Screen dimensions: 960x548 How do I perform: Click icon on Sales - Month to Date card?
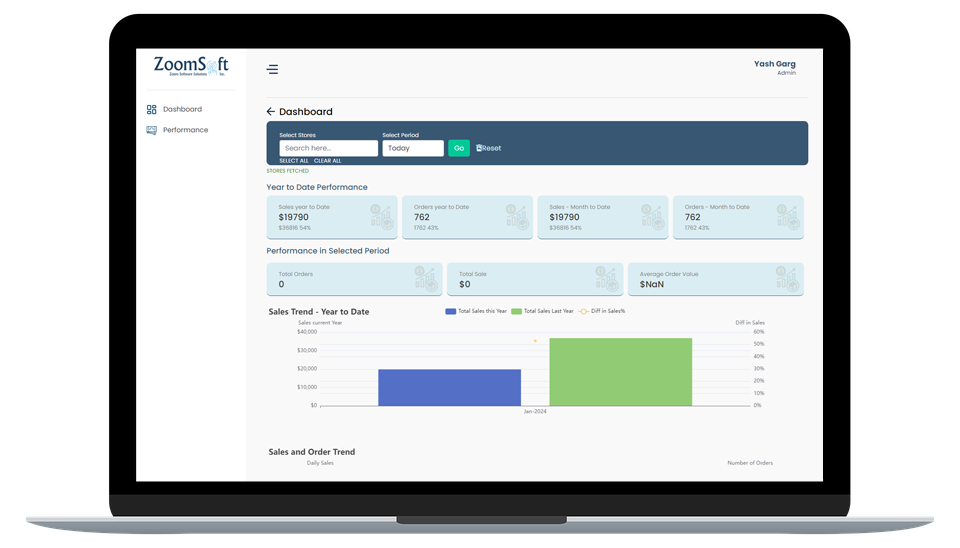point(653,217)
